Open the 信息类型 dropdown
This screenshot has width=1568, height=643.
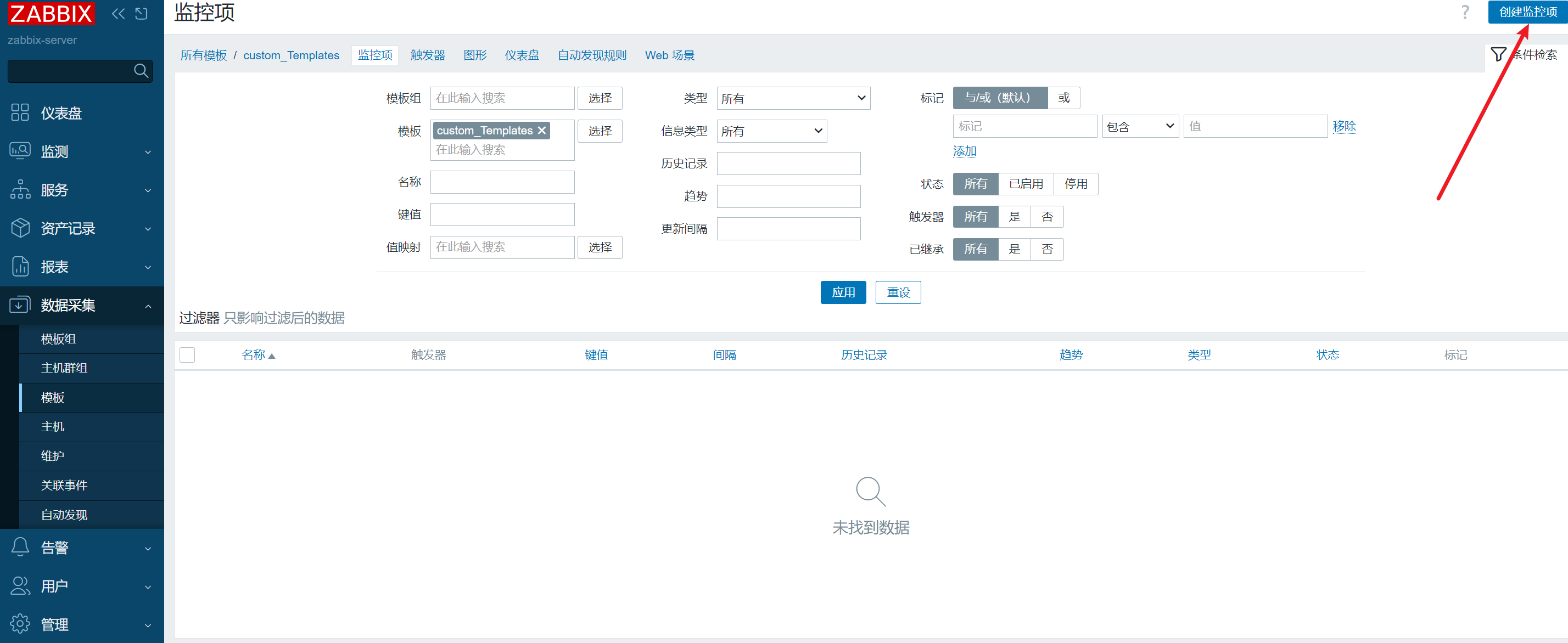(x=771, y=131)
